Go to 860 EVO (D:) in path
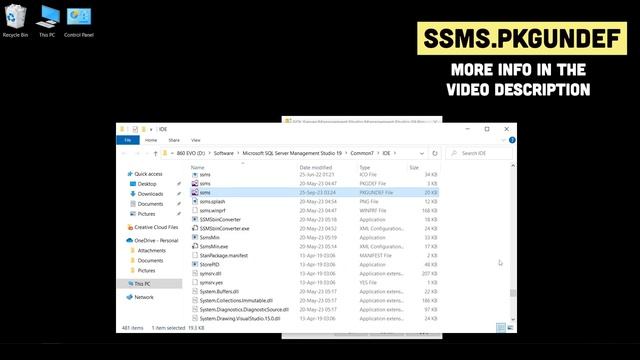The image size is (640, 360). click(191, 153)
